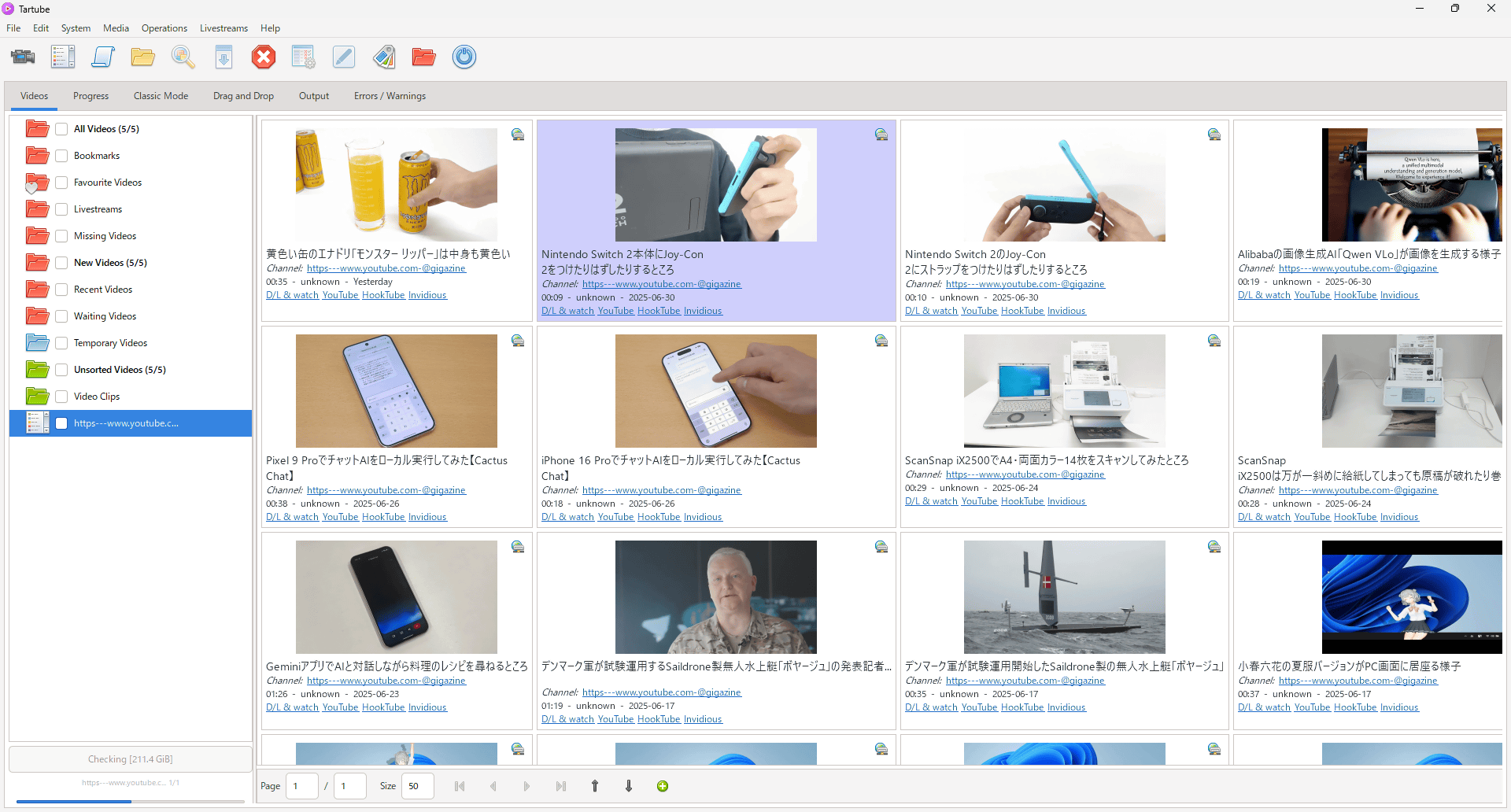Click the Favourite Videos folder icon

click(37, 183)
